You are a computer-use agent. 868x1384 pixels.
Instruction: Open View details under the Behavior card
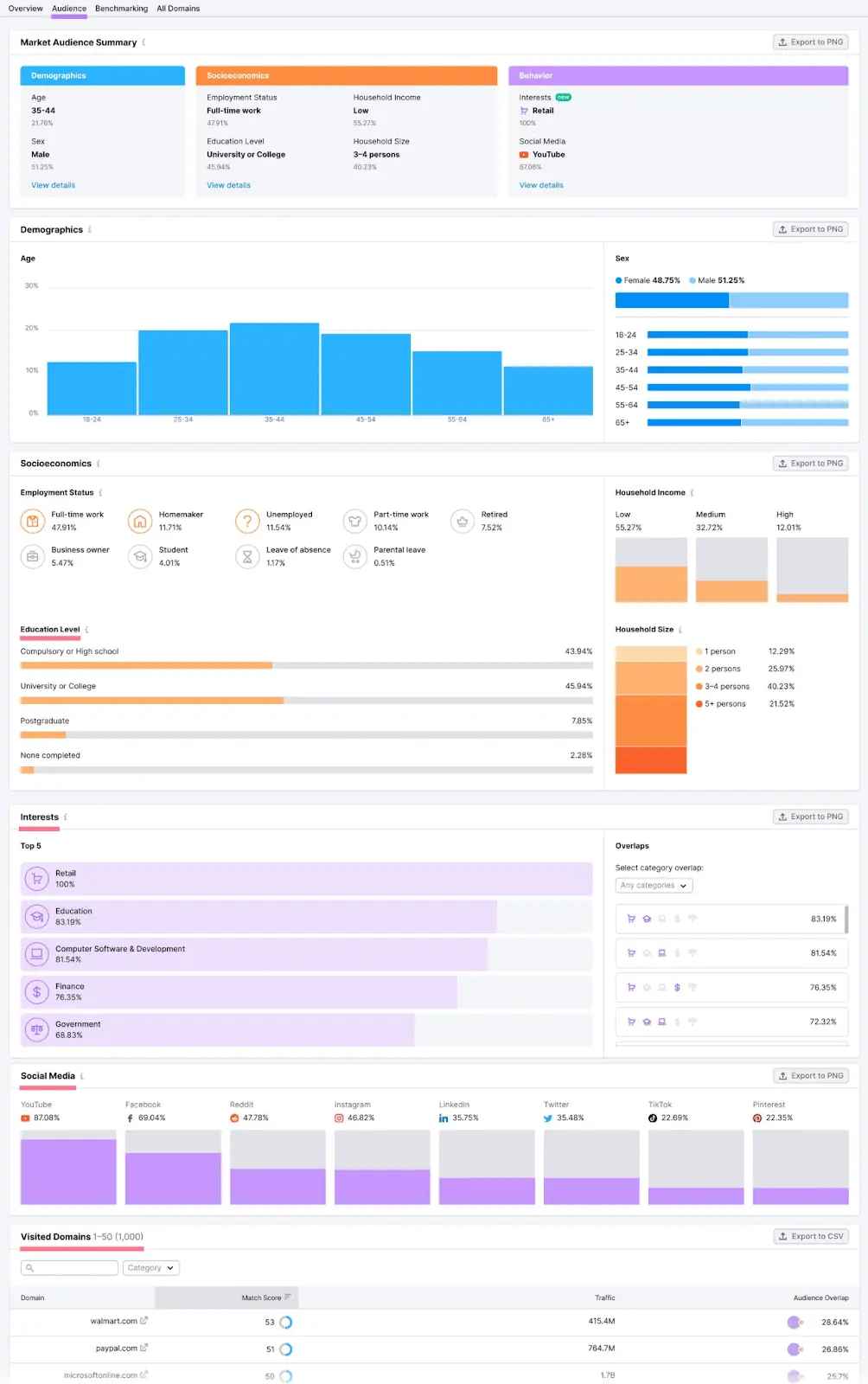pos(541,185)
